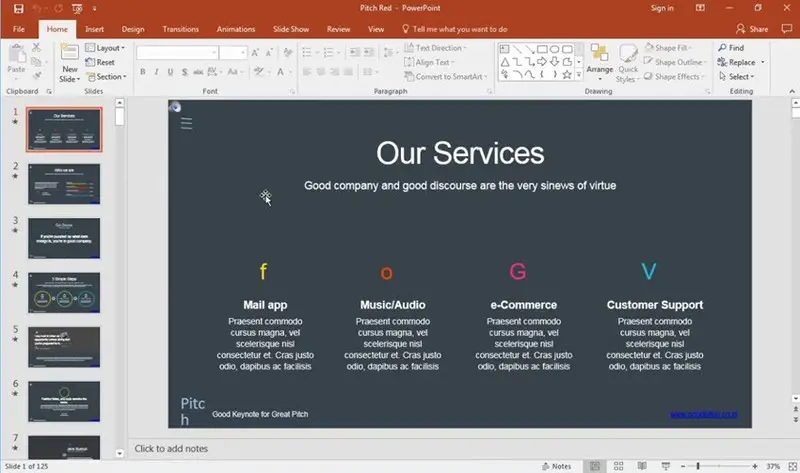The image size is (800, 473).
Task: Open the Shape Effects dropdown
Action: [674, 77]
